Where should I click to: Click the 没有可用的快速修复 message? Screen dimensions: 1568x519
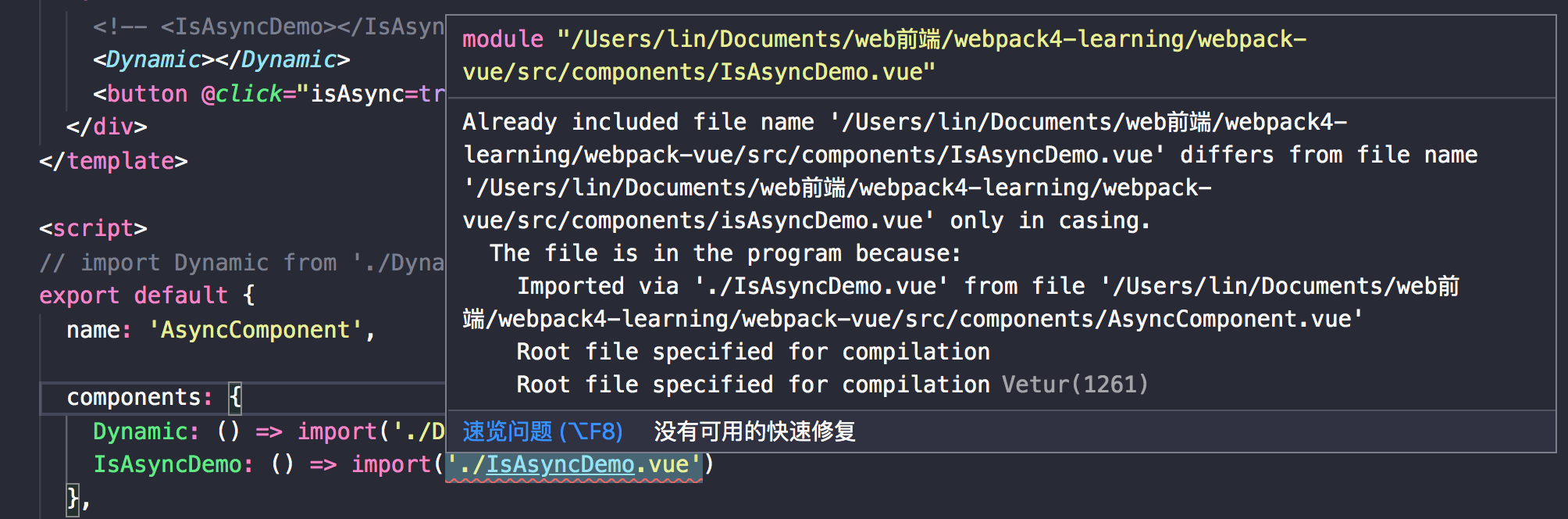pyautogui.click(x=752, y=431)
